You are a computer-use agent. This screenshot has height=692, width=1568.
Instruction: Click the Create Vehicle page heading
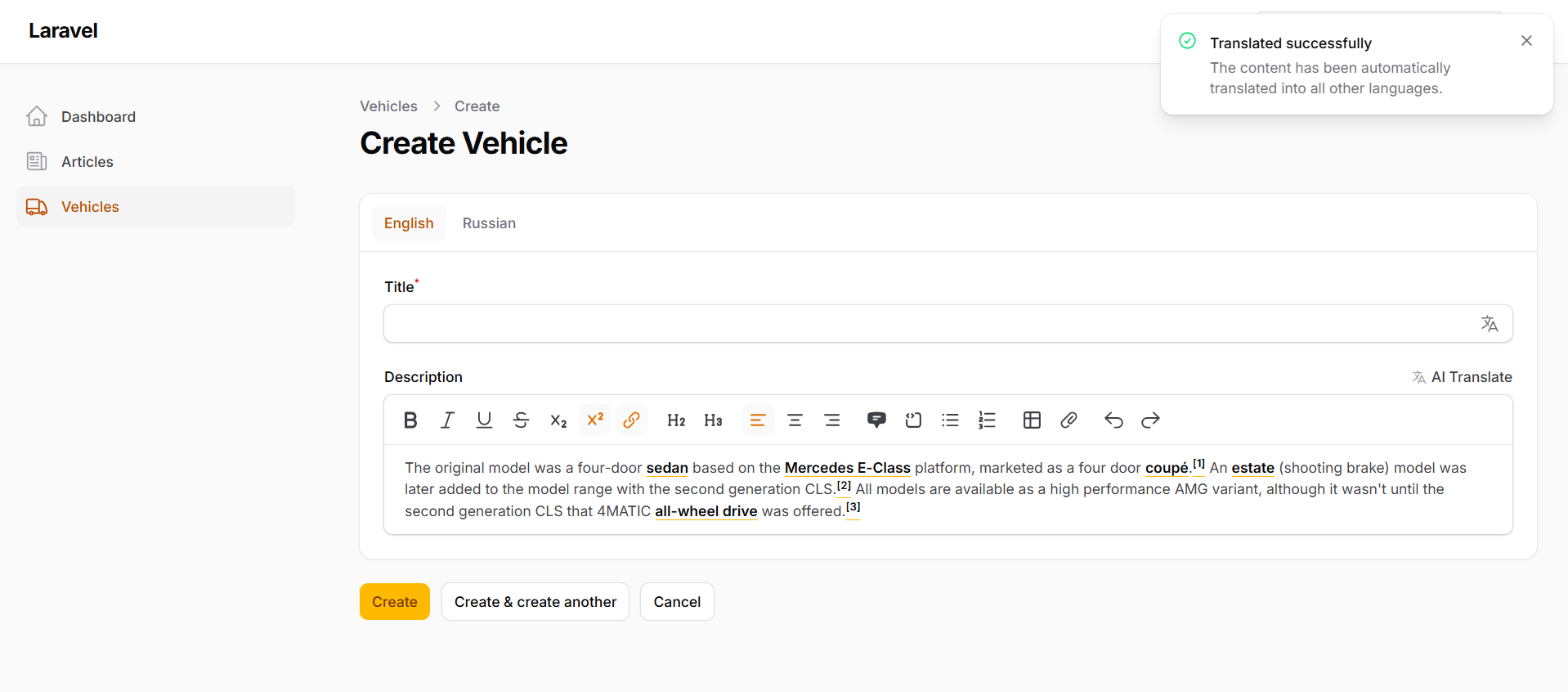[464, 143]
